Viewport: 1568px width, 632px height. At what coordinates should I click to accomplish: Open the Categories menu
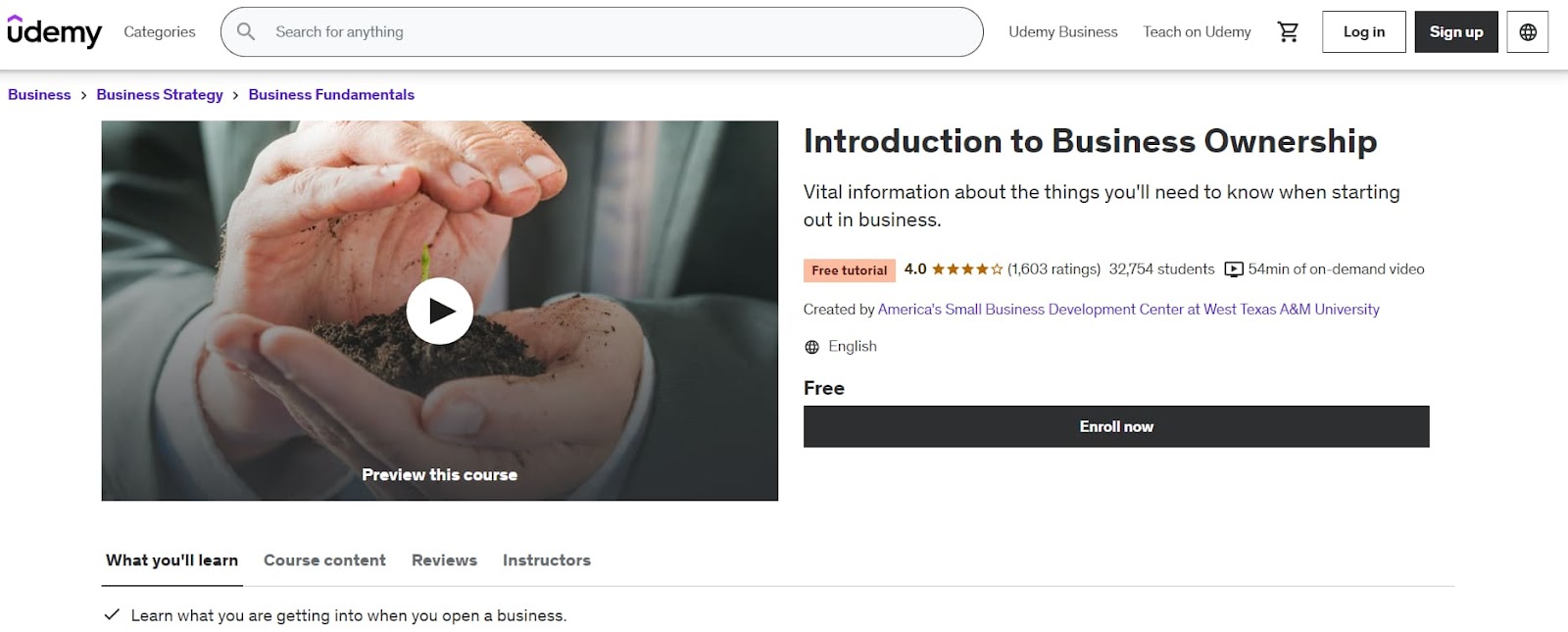coord(160,31)
